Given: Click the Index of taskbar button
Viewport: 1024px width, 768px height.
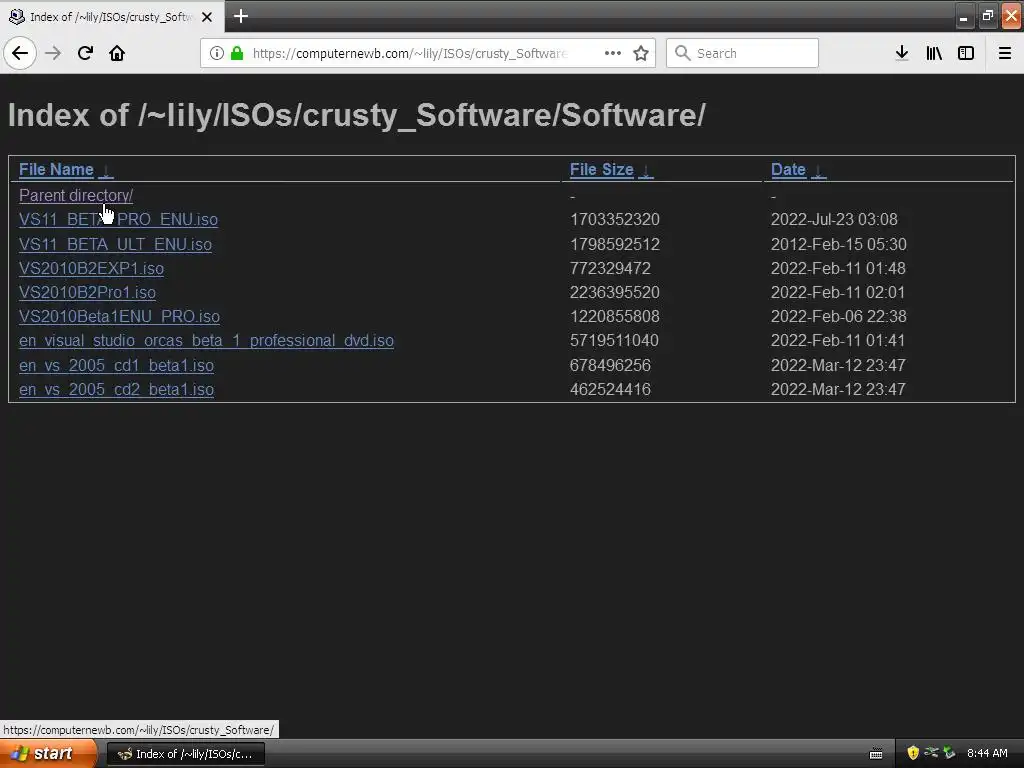Looking at the screenshot, I should 185,754.
